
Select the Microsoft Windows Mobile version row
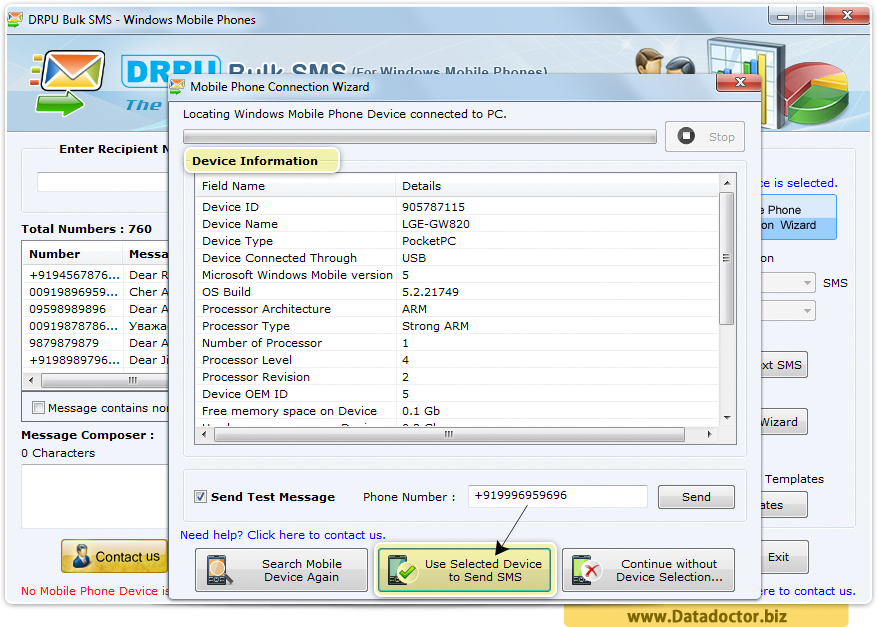pos(457,275)
